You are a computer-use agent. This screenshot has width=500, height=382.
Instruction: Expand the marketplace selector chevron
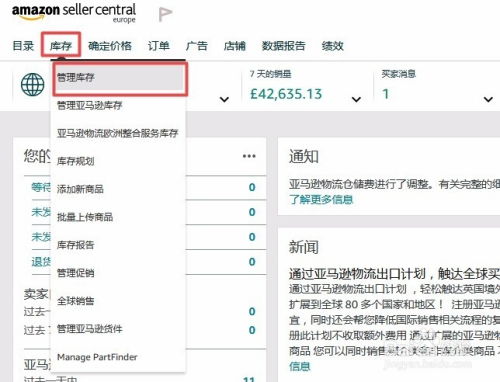click(x=224, y=99)
